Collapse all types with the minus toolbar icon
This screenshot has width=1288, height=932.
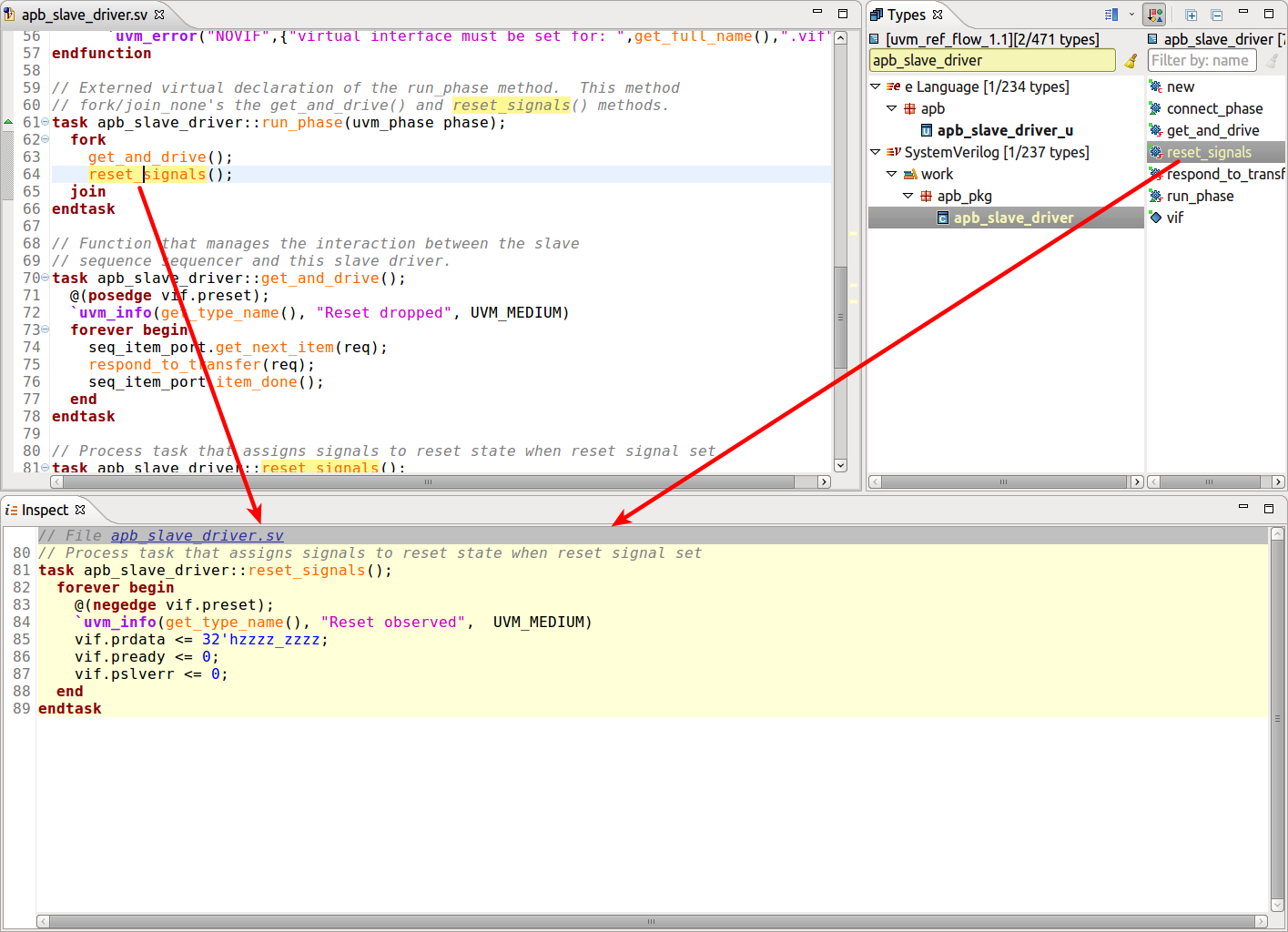point(1217,15)
